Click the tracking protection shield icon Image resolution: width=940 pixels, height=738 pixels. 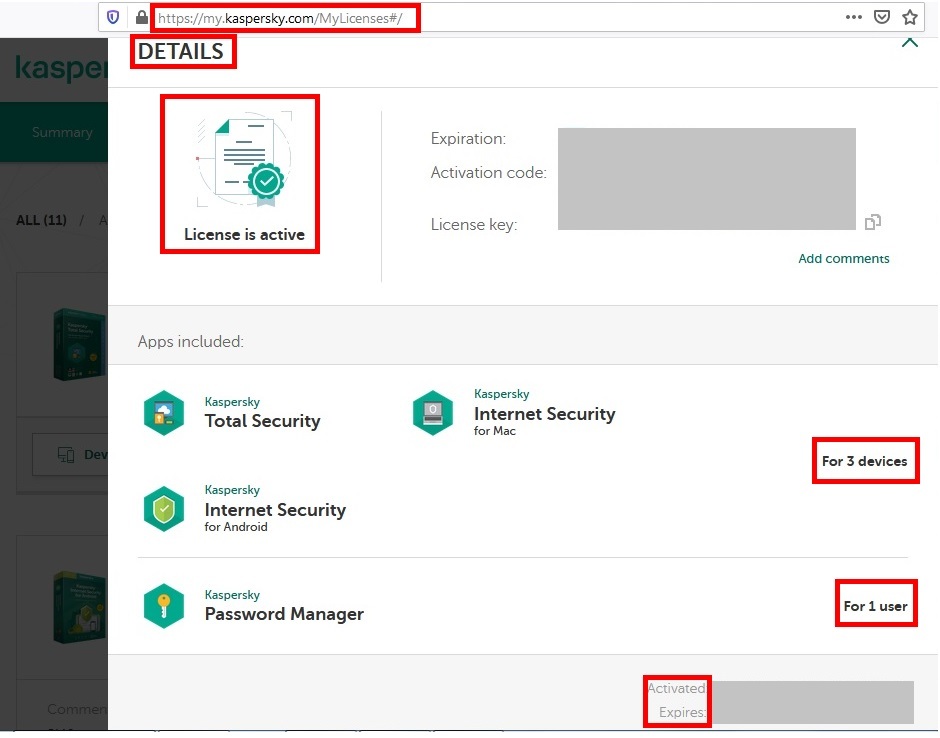click(113, 17)
